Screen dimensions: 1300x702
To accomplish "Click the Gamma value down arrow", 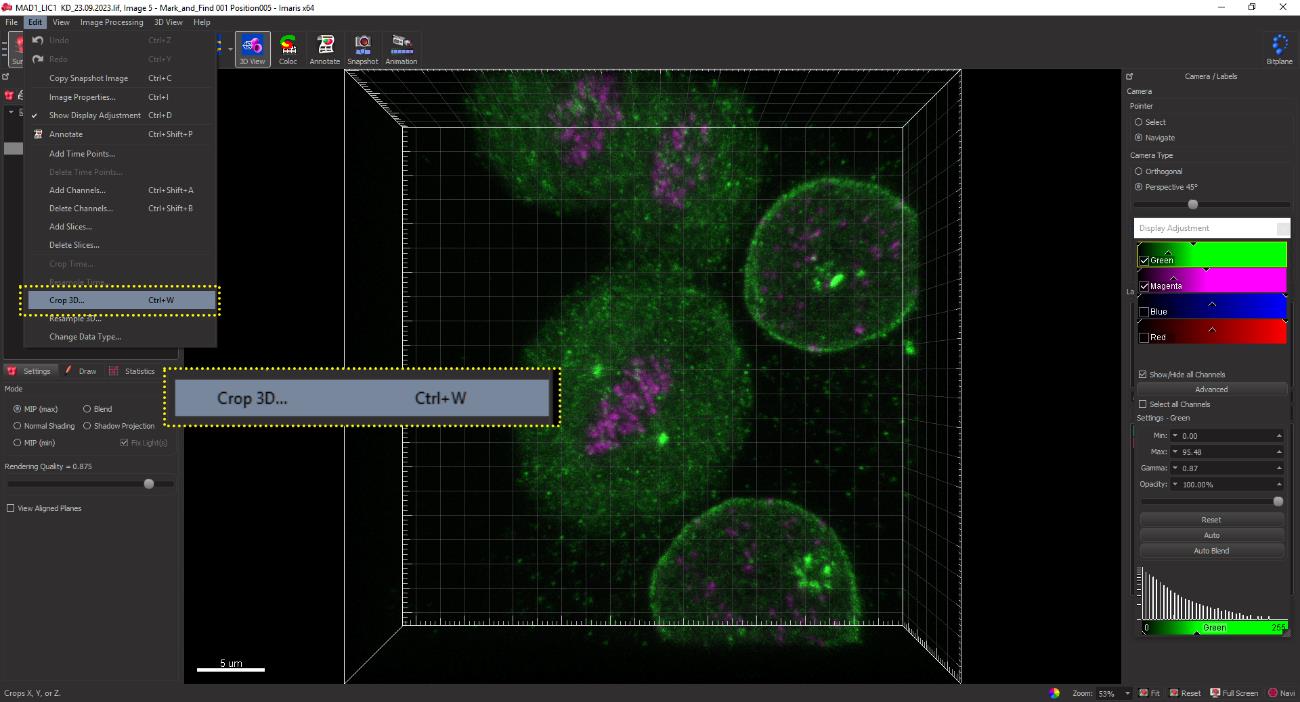I will [x=1176, y=468].
